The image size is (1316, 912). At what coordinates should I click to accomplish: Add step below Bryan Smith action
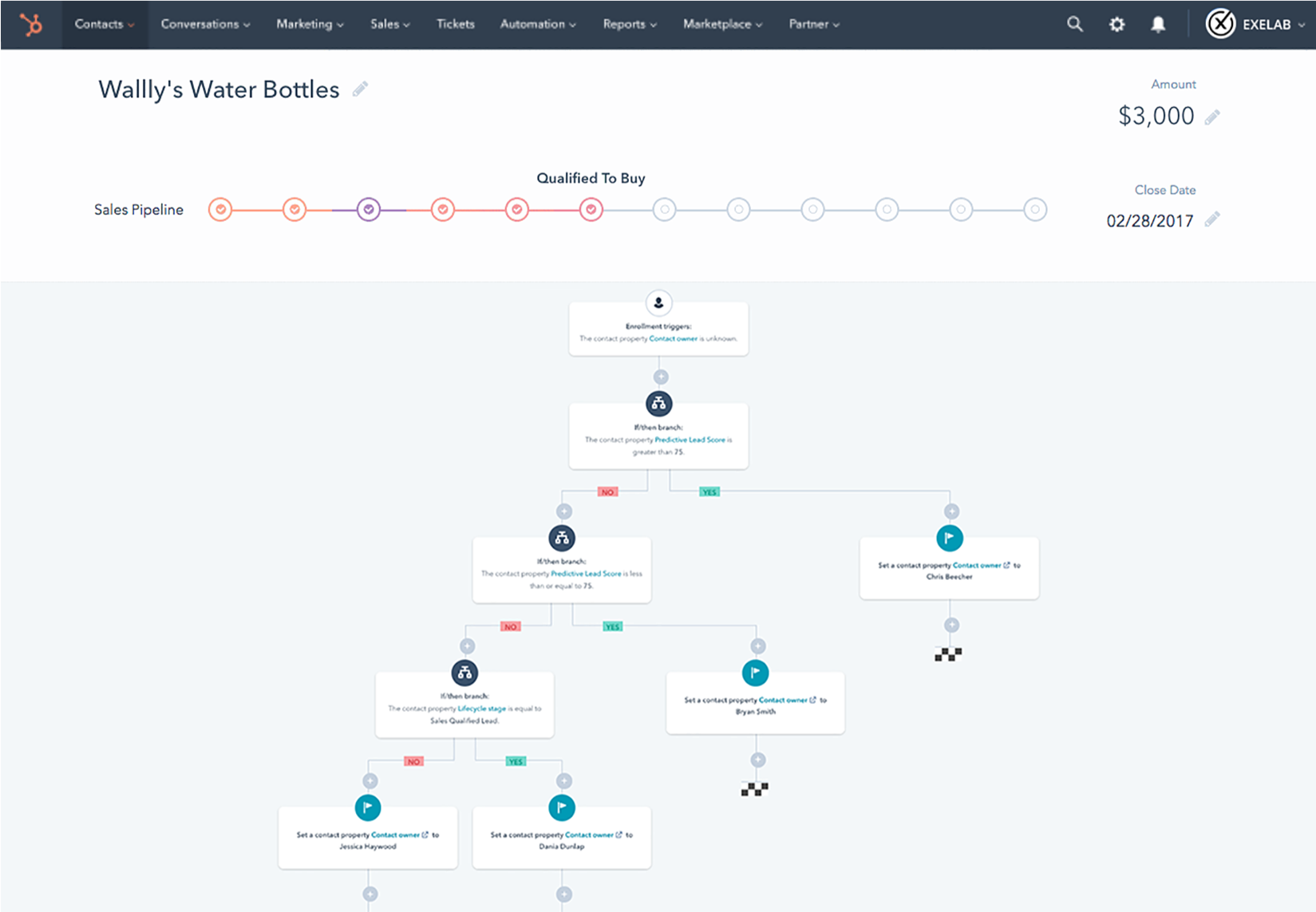(758, 760)
